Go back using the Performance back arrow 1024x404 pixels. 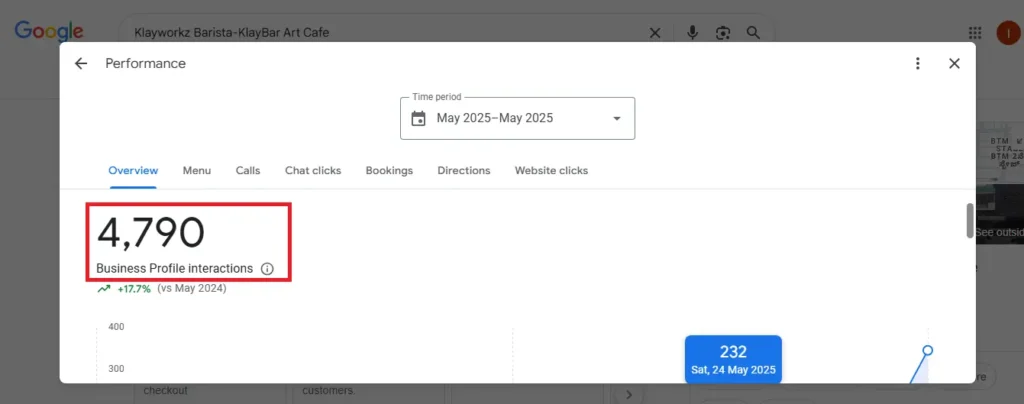(x=80, y=63)
